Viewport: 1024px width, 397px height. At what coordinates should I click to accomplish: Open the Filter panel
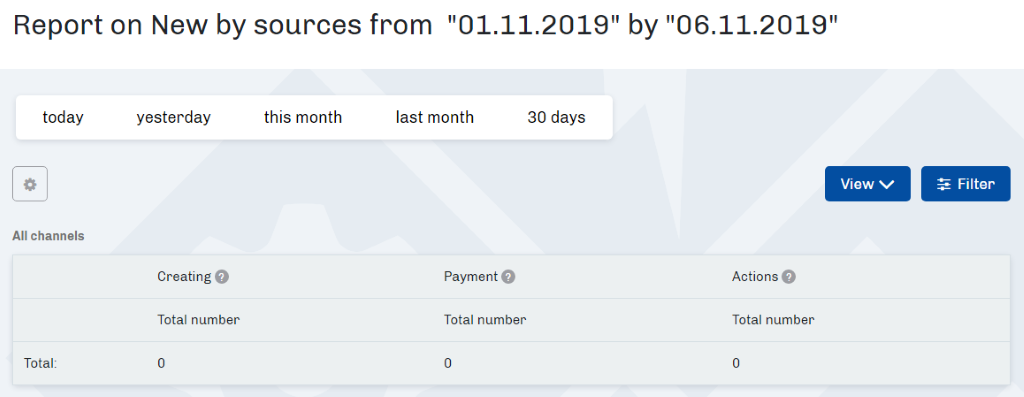click(965, 183)
